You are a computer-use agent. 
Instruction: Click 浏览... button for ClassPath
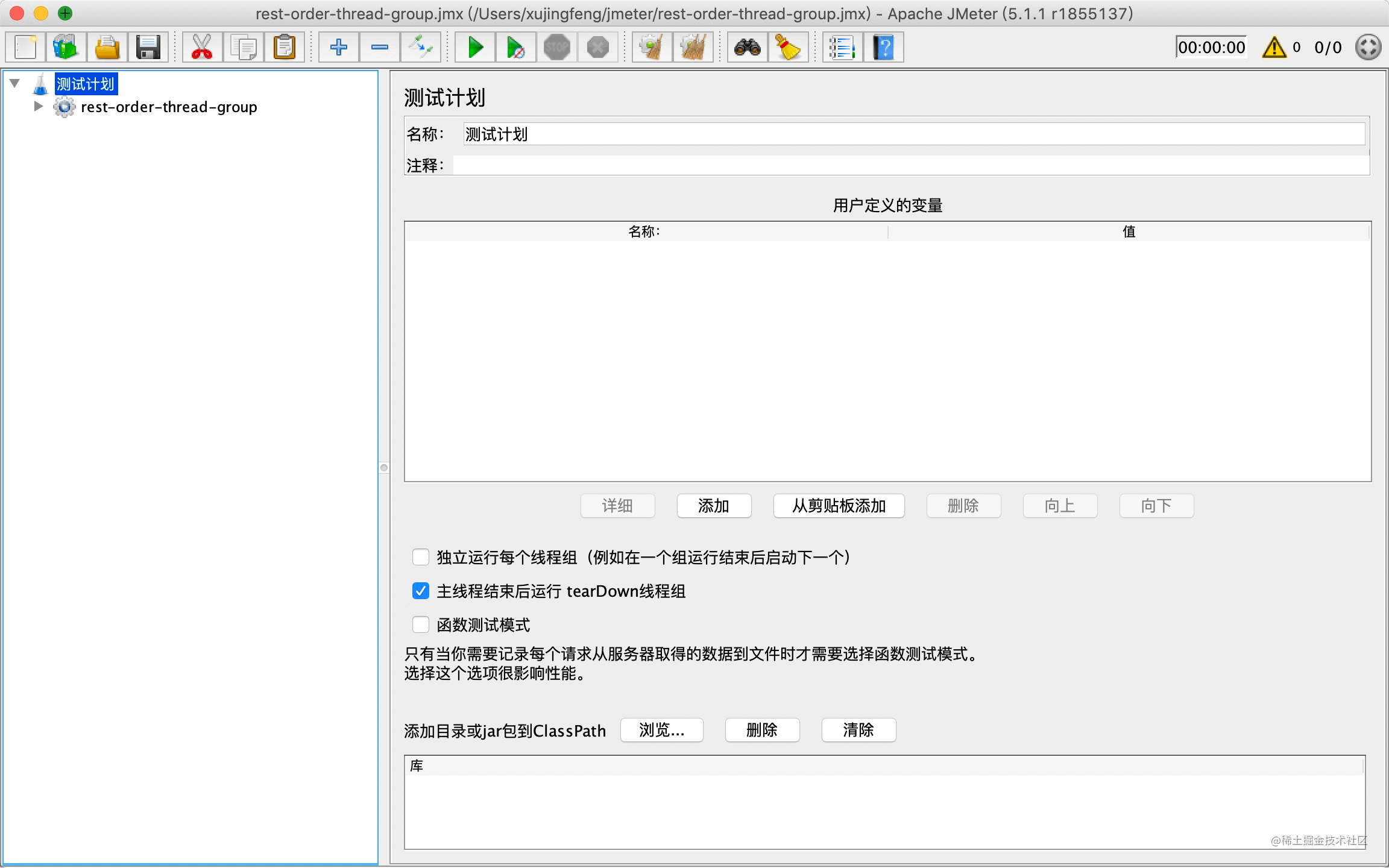(661, 730)
